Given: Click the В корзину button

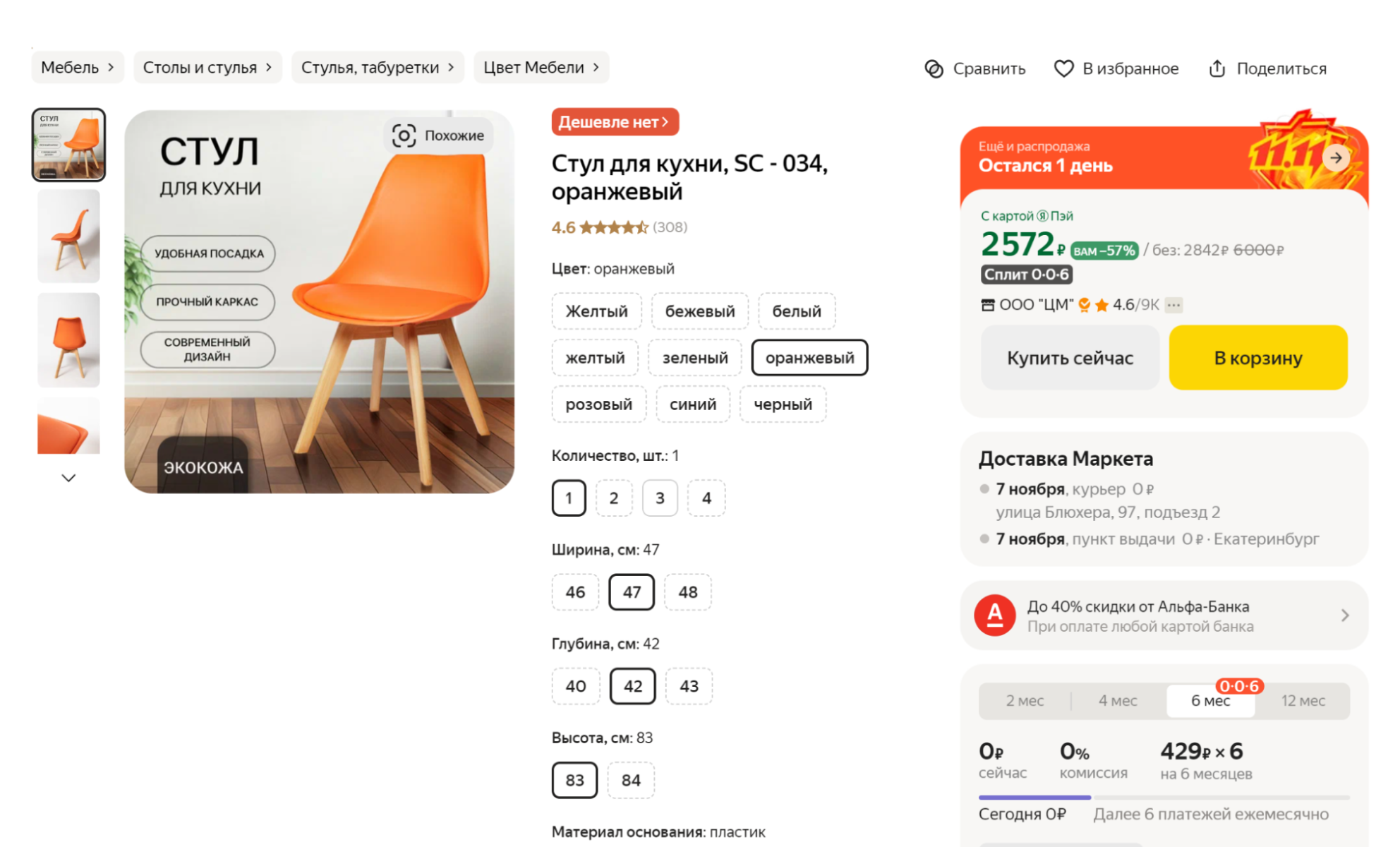Looking at the screenshot, I should click(1257, 357).
